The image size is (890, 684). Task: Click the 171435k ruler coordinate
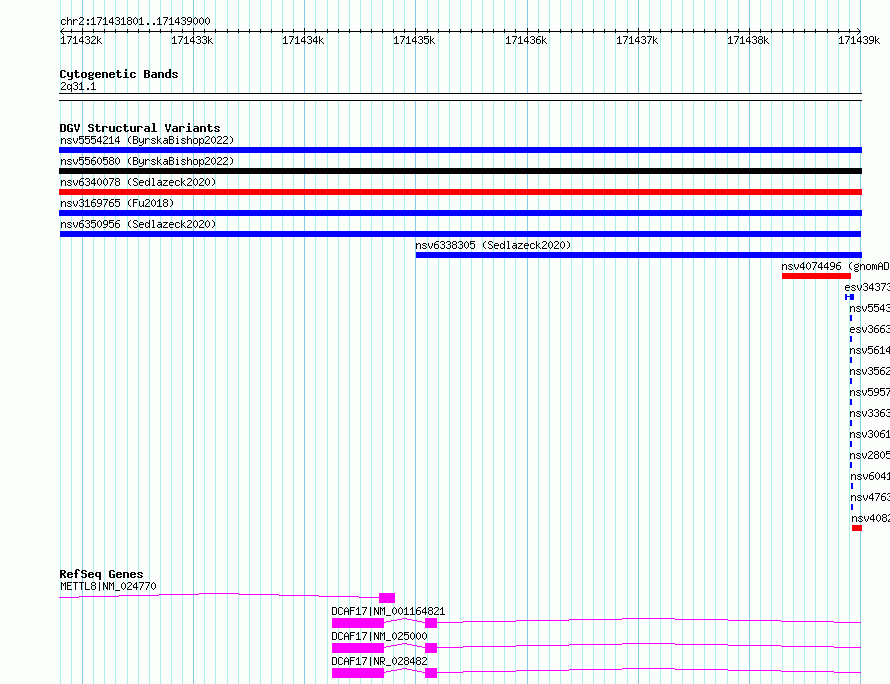(414, 40)
